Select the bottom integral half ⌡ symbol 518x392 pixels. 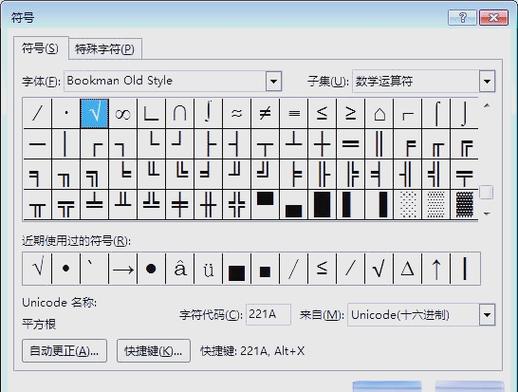pyautogui.click(x=464, y=114)
